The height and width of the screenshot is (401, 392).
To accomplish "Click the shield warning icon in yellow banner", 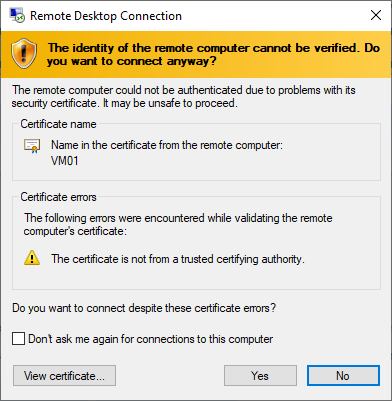I will click(24, 54).
